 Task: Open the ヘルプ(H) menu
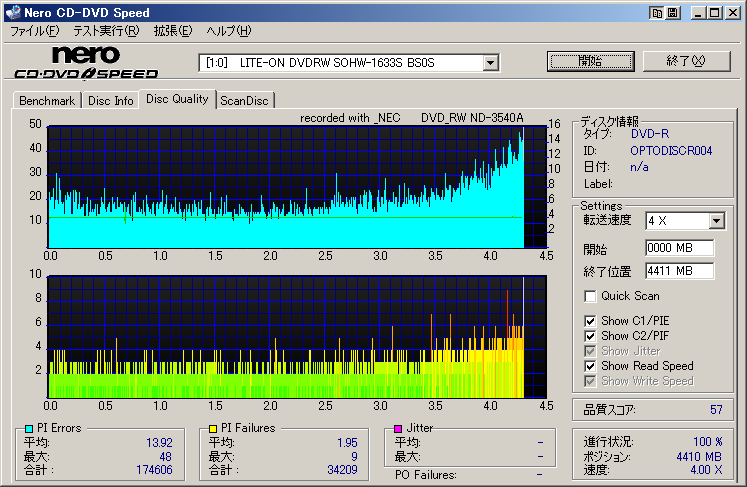229,31
